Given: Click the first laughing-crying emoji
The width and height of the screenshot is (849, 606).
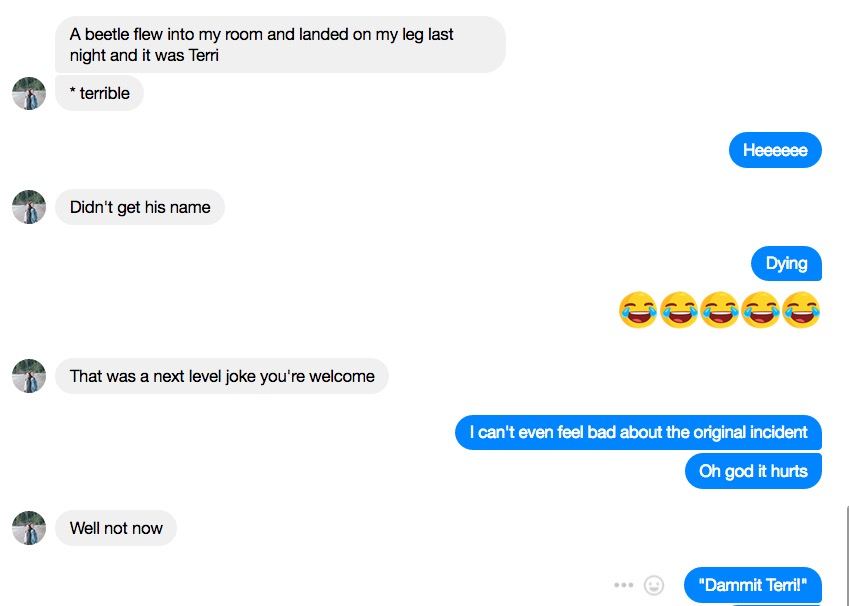Looking at the screenshot, I should [638, 310].
